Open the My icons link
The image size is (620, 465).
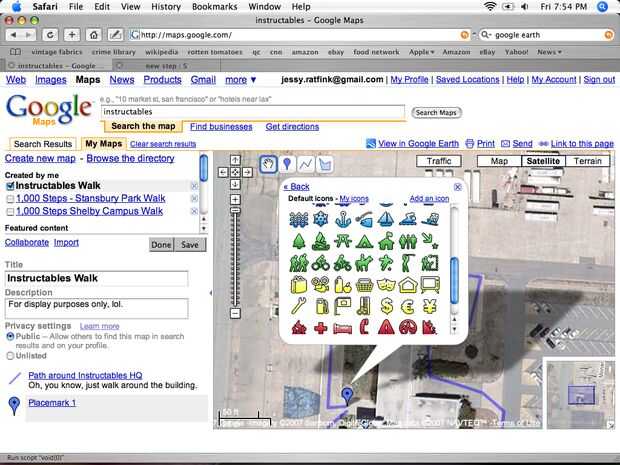click(x=354, y=198)
